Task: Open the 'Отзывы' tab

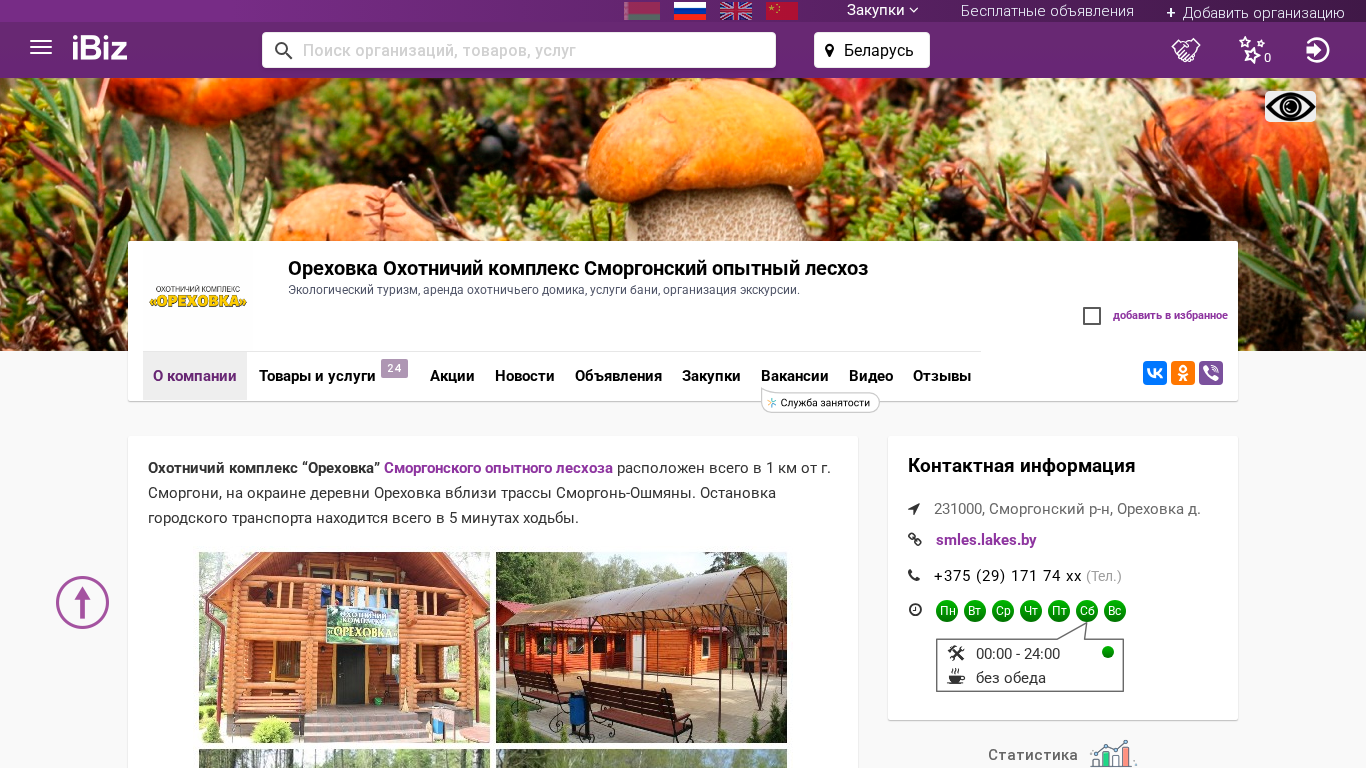Action: click(942, 376)
